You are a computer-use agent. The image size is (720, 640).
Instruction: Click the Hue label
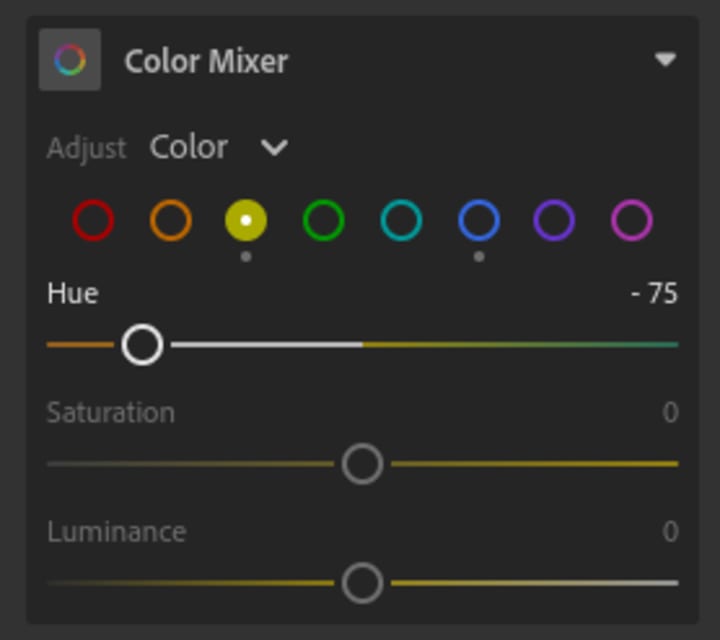tap(73, 294)
